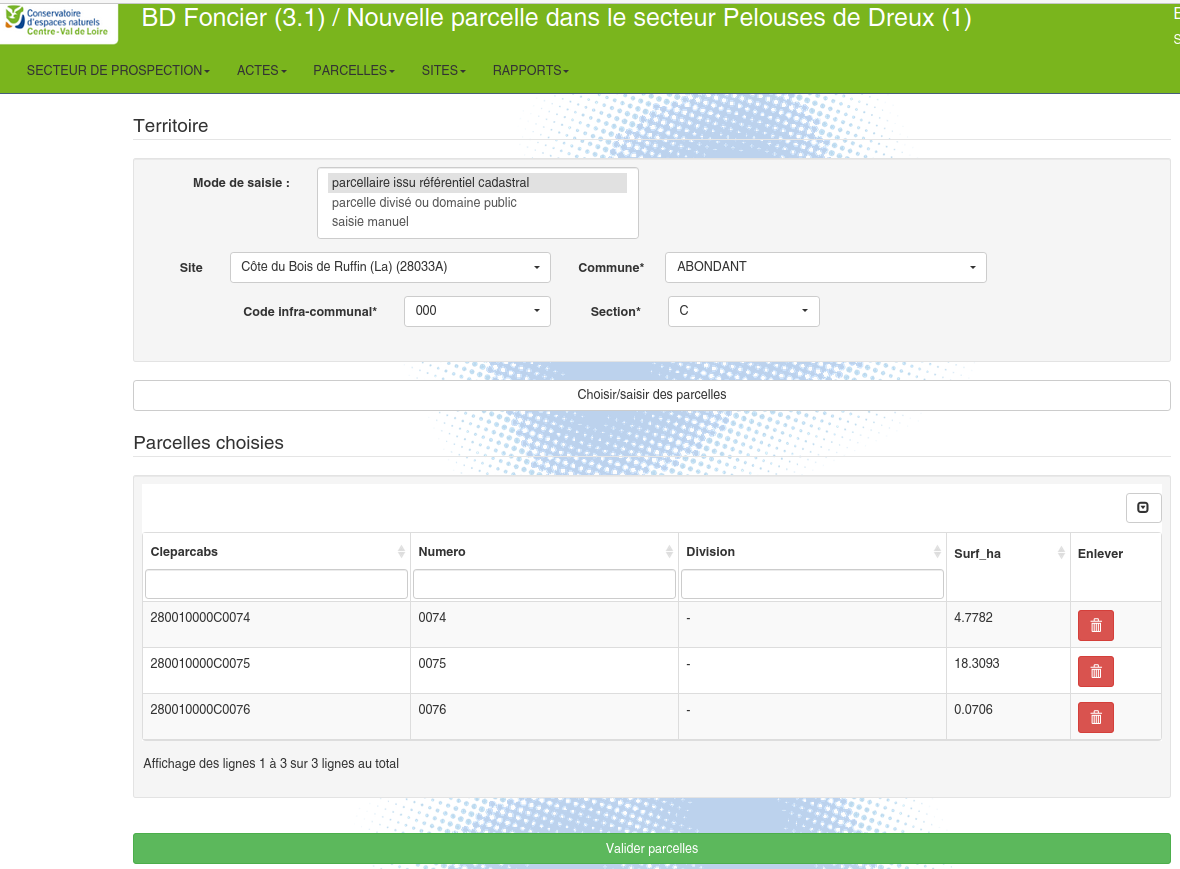Open the Secteur de Prospection menu

pos(118,71)
